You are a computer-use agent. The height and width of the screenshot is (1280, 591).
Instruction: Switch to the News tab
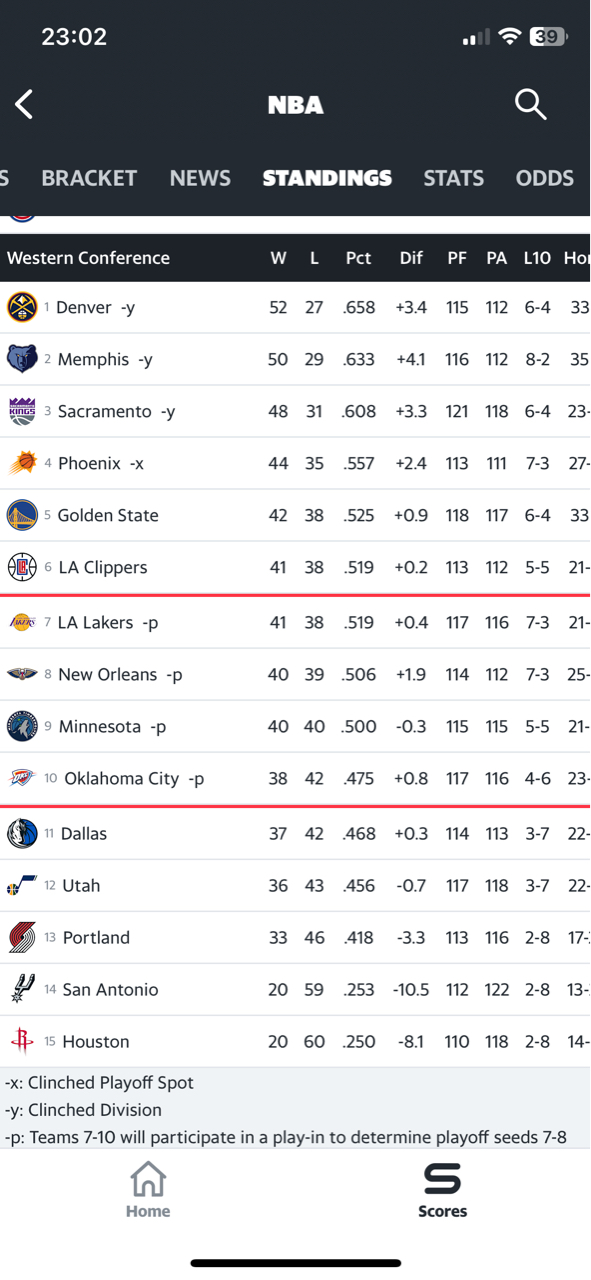click(200, 178)
